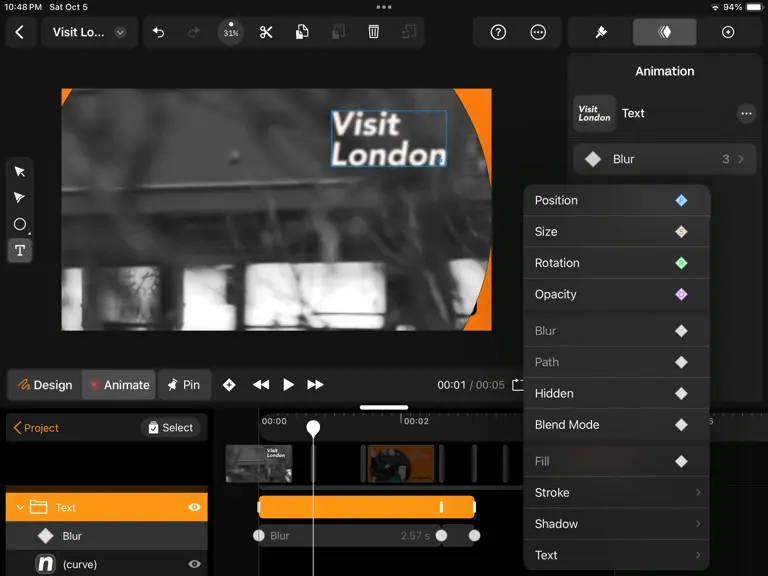
Task: Click the duplicate icon after the trash
Action: (409, 32)
